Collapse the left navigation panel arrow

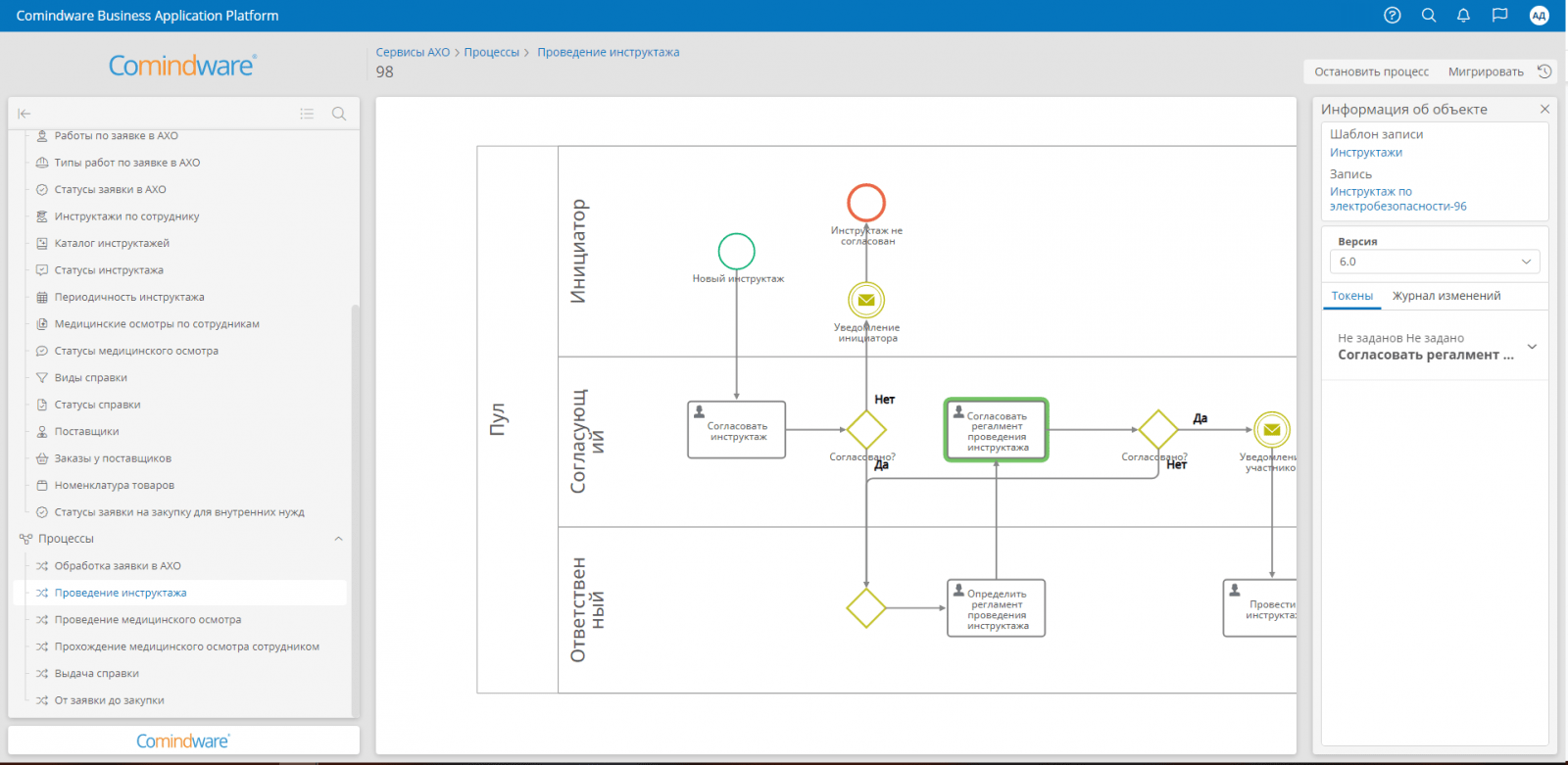click(x=24, y=114)
